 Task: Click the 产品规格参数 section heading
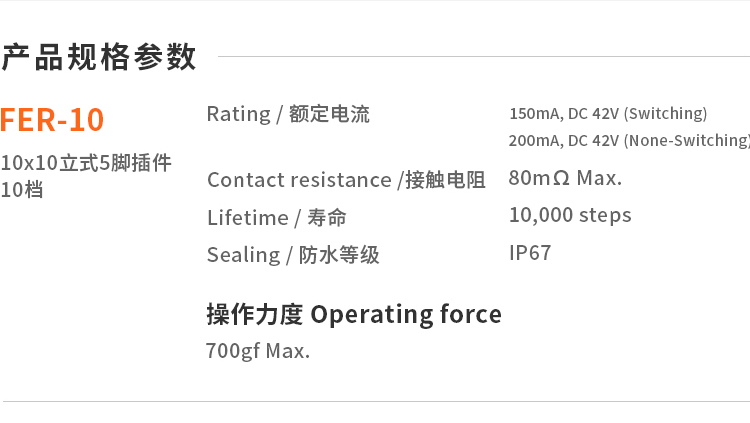tap(99, 57)
